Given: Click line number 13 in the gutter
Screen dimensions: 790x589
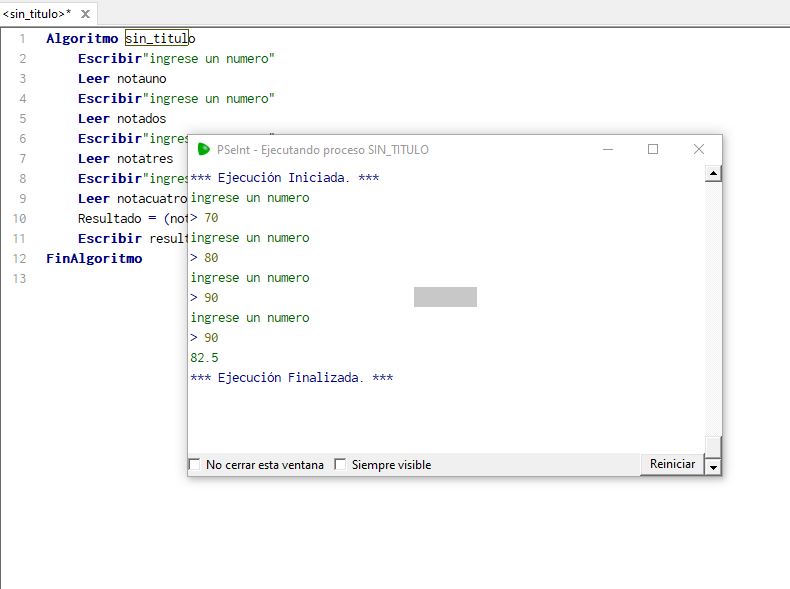Looking at the screenshot, I should 21,279.
